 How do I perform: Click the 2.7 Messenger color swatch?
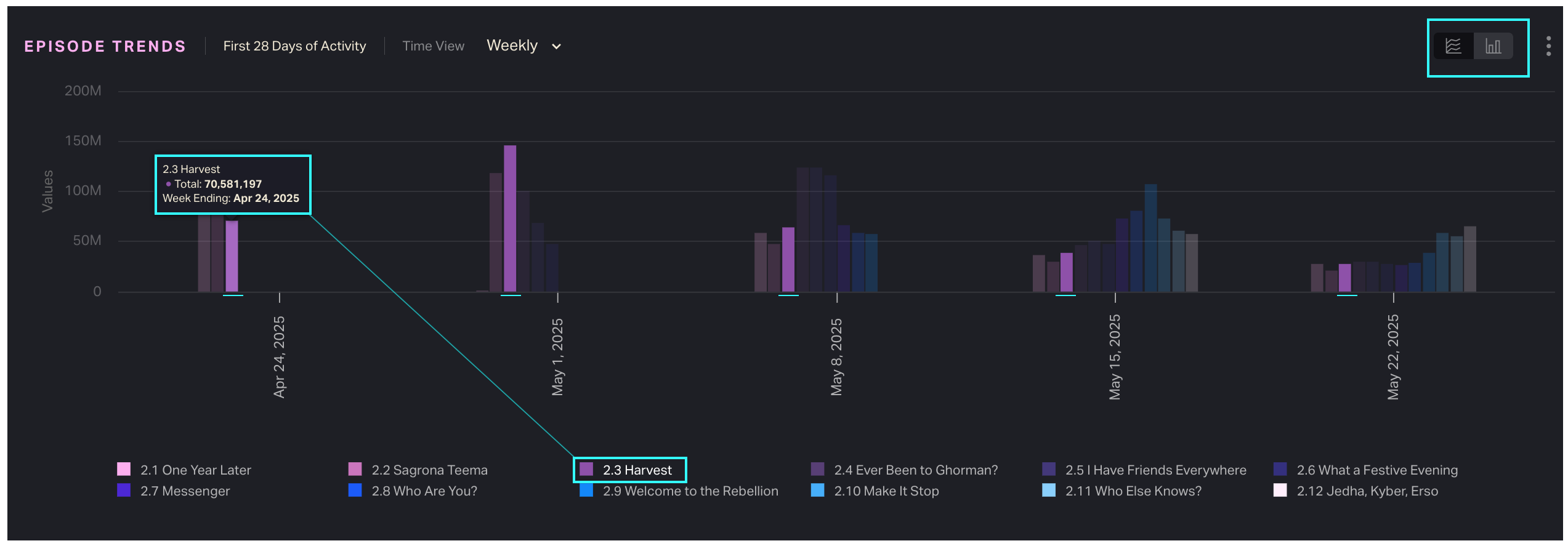tap(124, 490)
